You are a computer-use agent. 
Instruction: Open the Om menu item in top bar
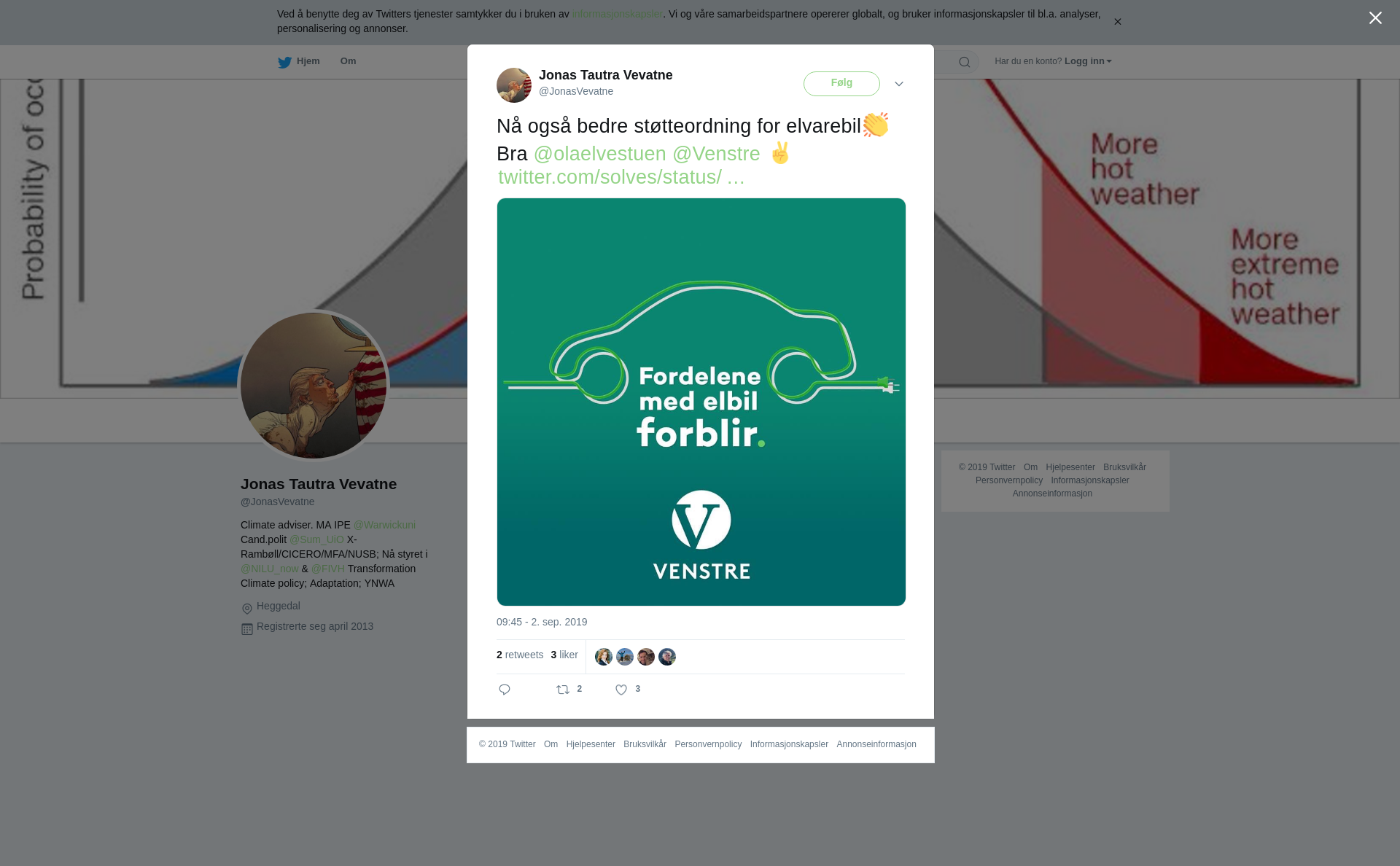pyautogui.click(x=348, y=61)
